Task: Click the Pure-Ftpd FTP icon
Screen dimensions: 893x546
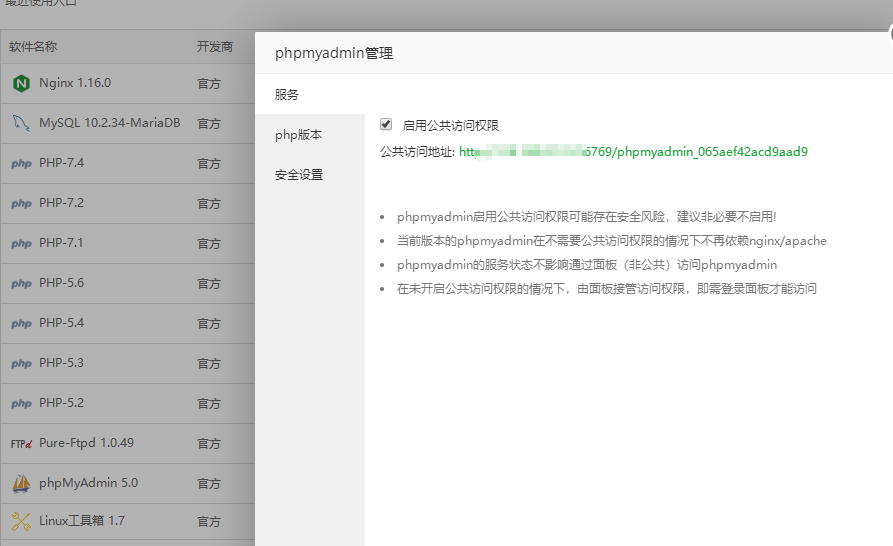Action: pos(21,444)
